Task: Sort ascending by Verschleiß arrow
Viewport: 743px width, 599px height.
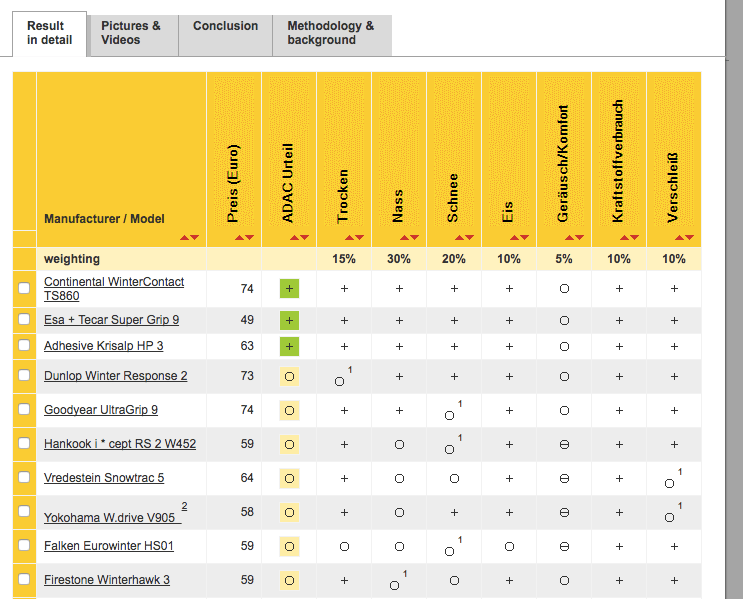Action: click(679, 237)
